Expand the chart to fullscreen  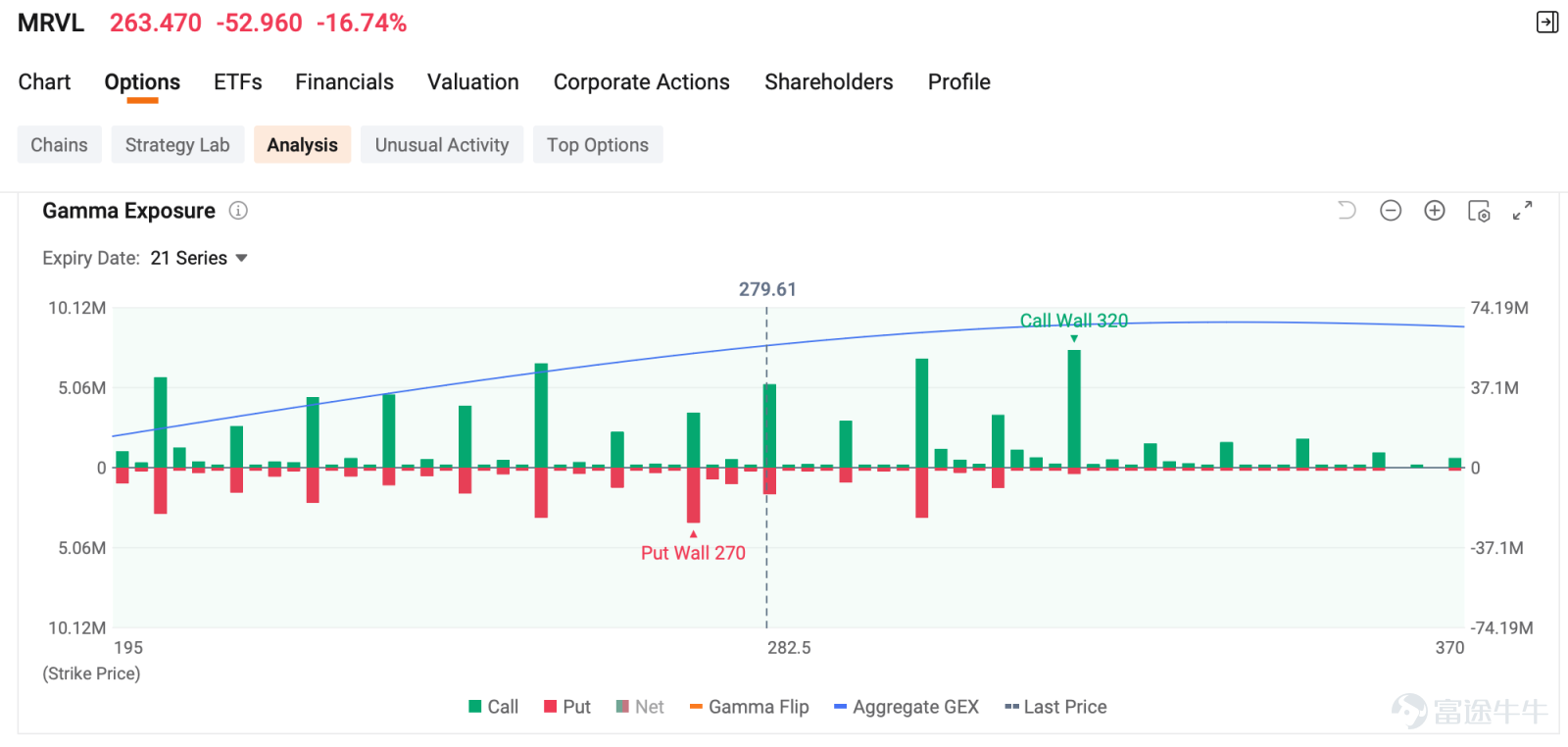click(x=1522, y=210)
